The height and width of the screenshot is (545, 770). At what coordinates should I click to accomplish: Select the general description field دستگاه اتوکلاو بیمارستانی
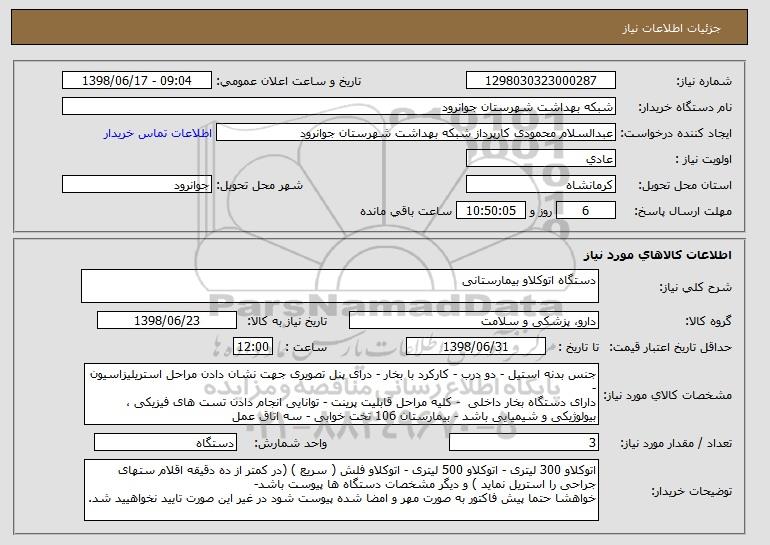340,286
